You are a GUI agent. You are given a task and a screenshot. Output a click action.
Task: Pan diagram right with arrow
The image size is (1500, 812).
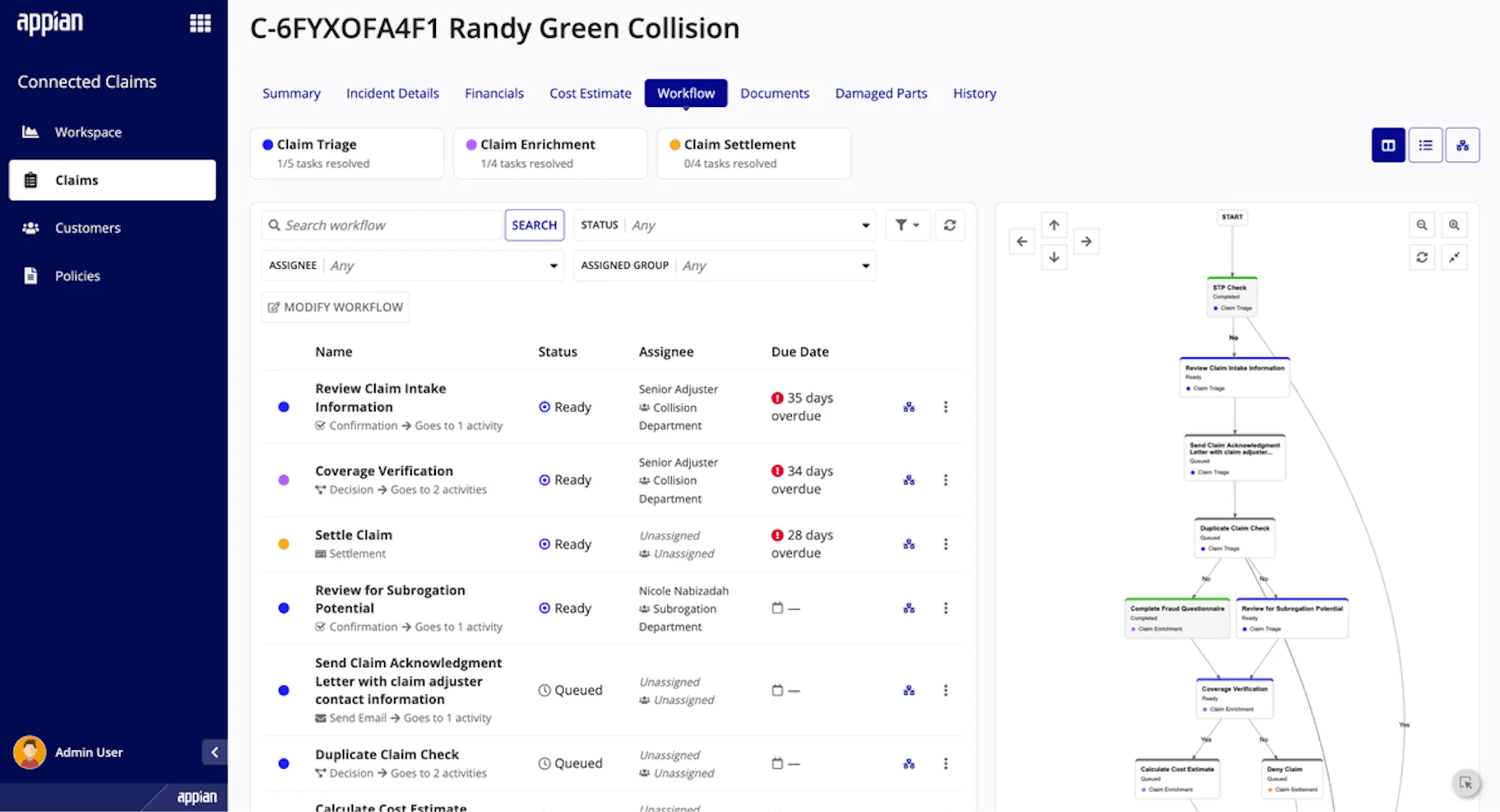coord(1086,241)
